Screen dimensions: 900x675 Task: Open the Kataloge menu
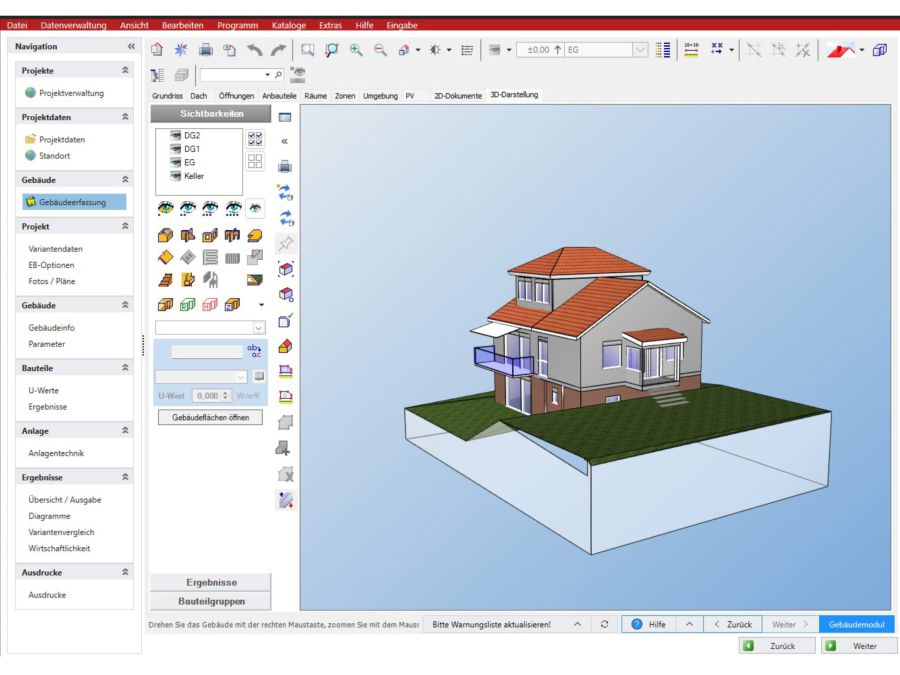[x=289, y=25]
